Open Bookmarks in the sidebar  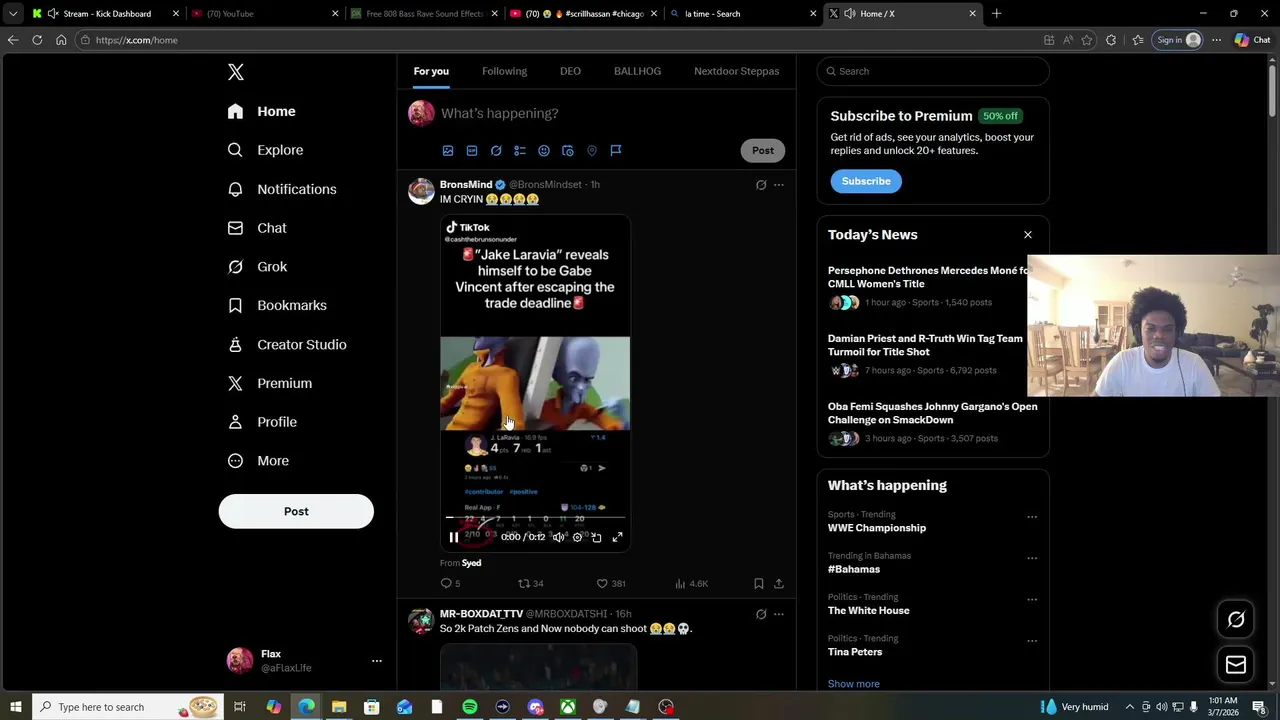click(x=277, y=305)
